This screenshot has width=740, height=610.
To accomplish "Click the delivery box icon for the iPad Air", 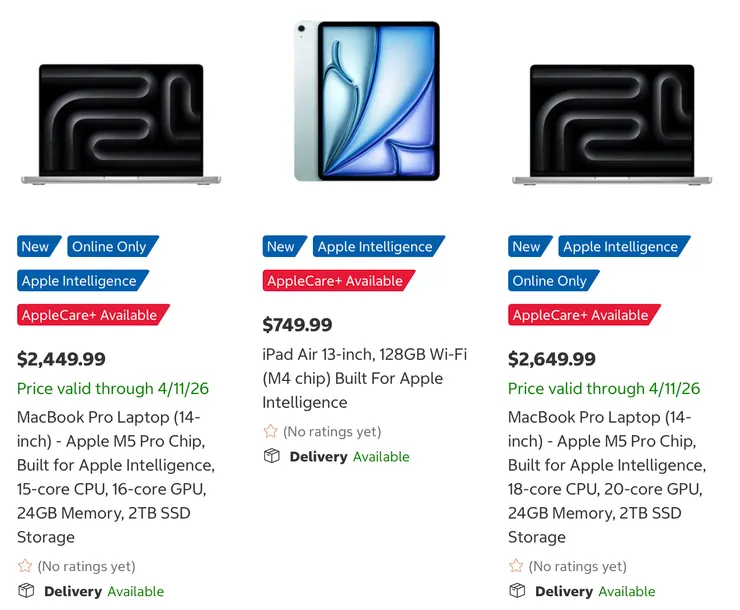I will point(271,457).
